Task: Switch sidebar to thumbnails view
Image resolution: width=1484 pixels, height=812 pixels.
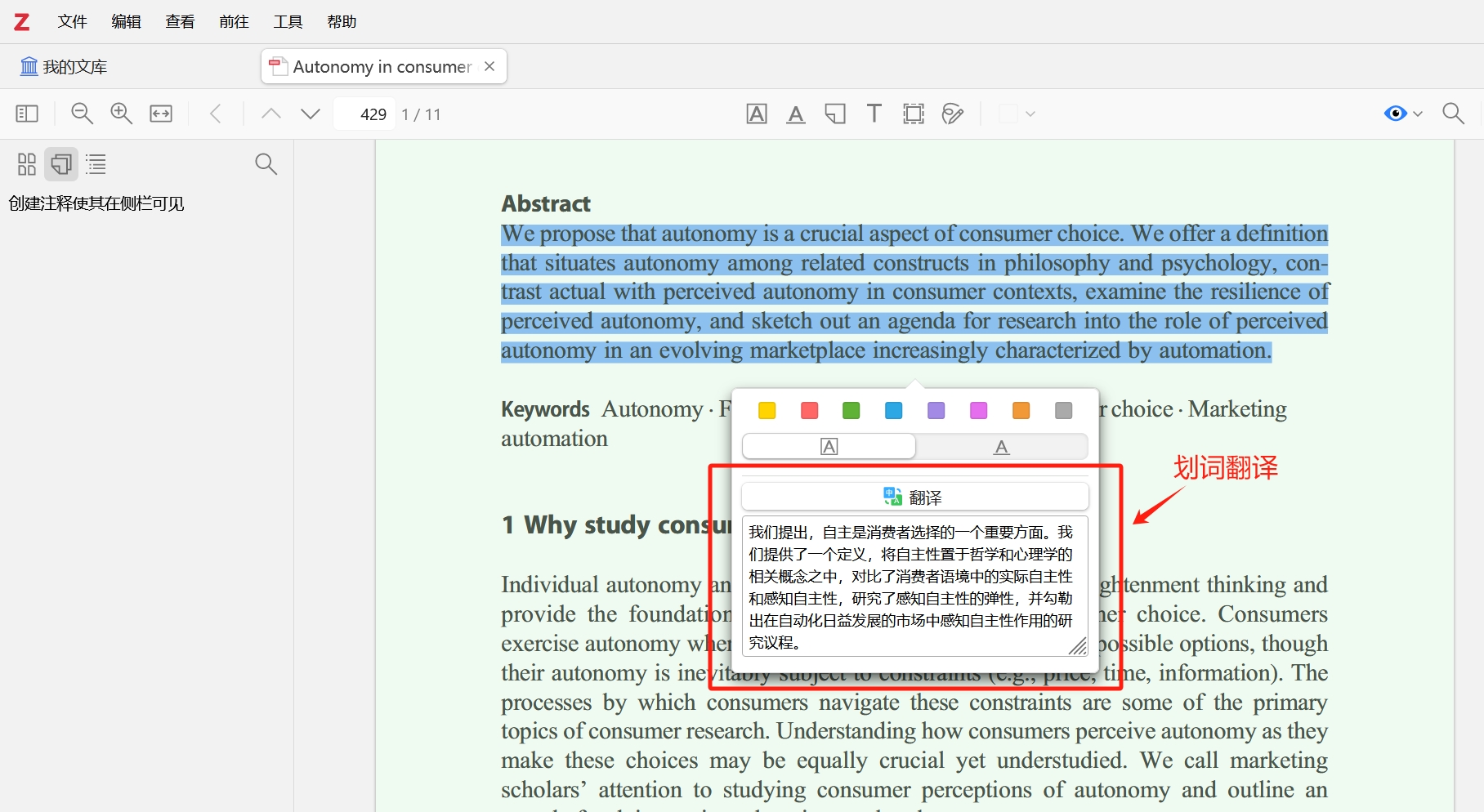Action: [x=26, y=164]
